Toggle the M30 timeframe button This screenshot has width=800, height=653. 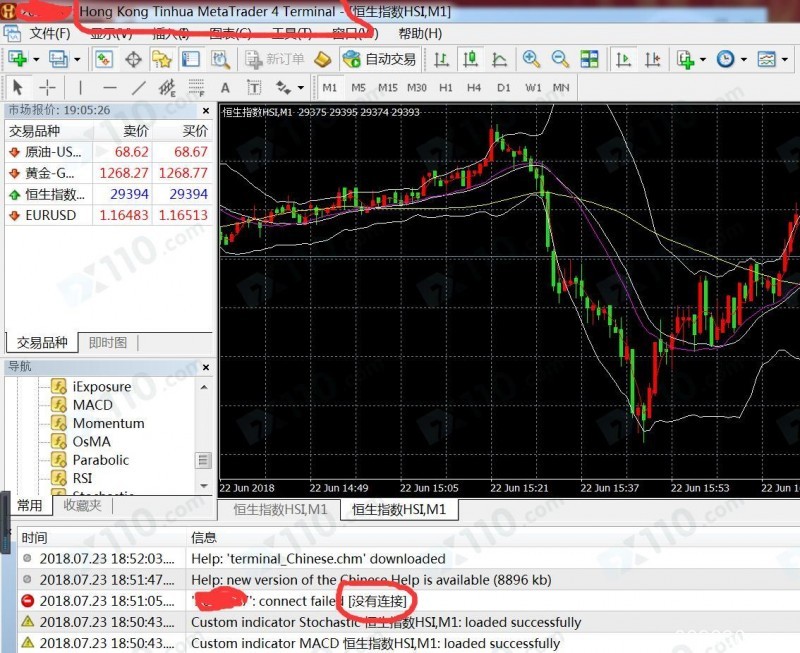coord(417,88)
